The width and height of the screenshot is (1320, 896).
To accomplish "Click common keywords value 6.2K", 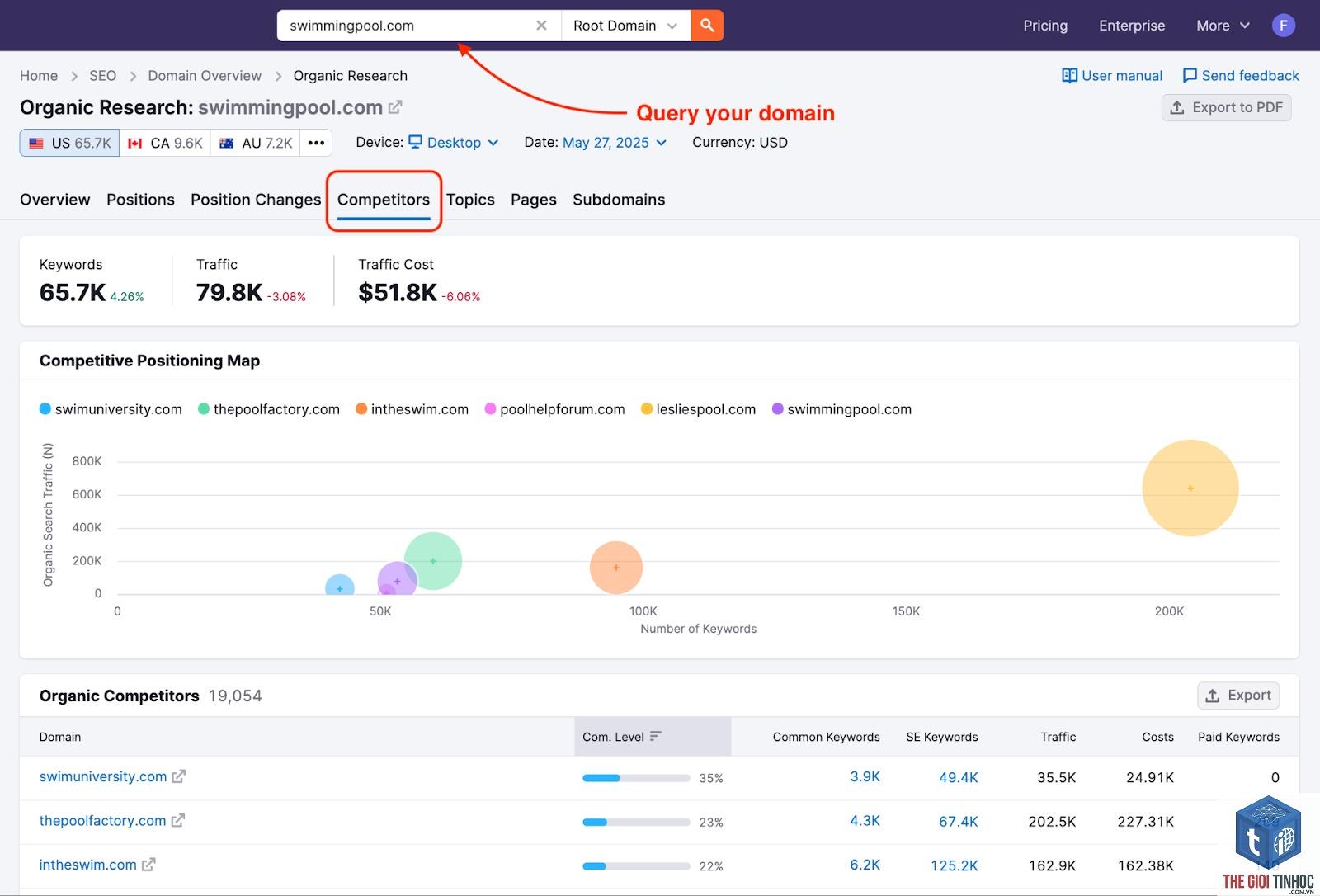I will pos(865,865).
